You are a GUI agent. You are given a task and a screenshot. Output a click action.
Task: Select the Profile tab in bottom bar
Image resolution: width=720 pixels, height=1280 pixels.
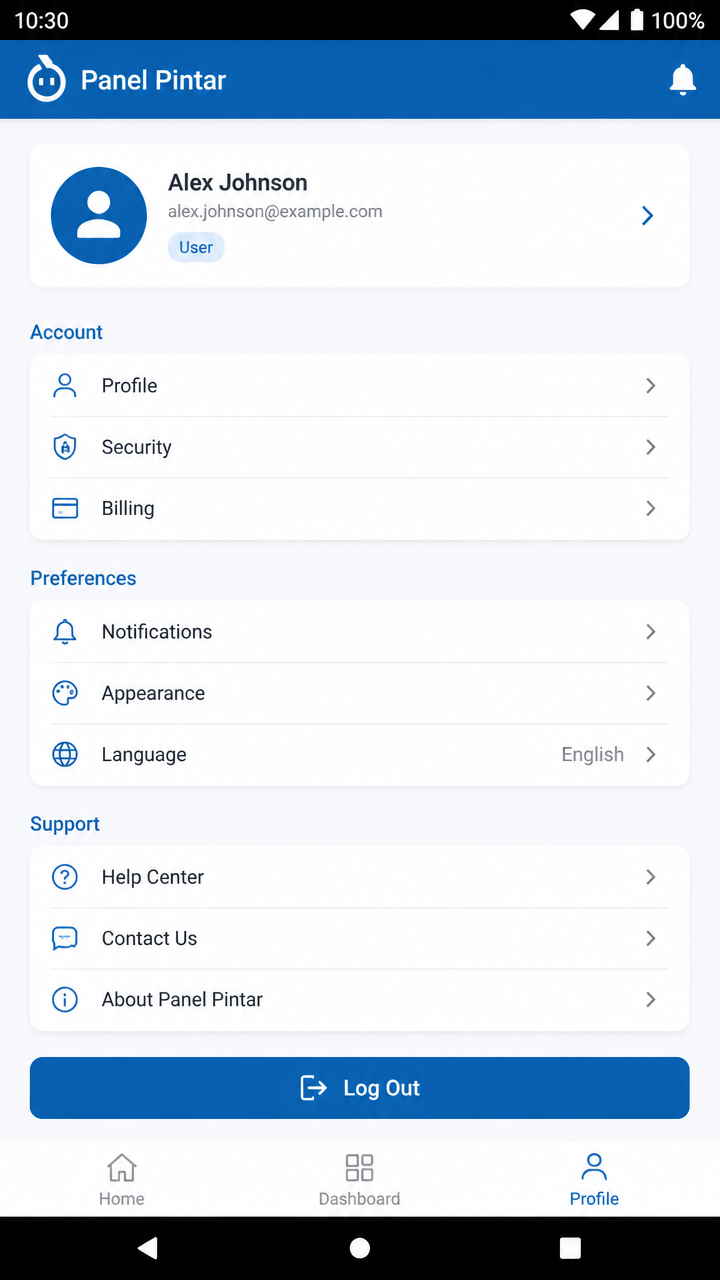click(594, 1179)
